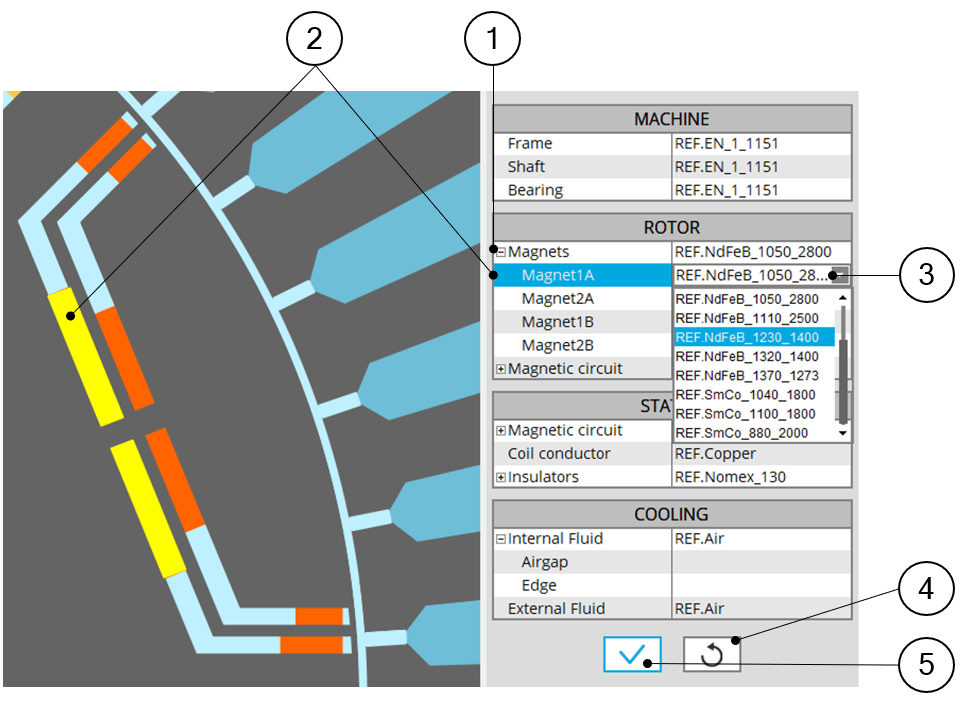
Task: Click the dropdown list scroll down arrow
Action: pyautogui.click(x=843, y=433)
